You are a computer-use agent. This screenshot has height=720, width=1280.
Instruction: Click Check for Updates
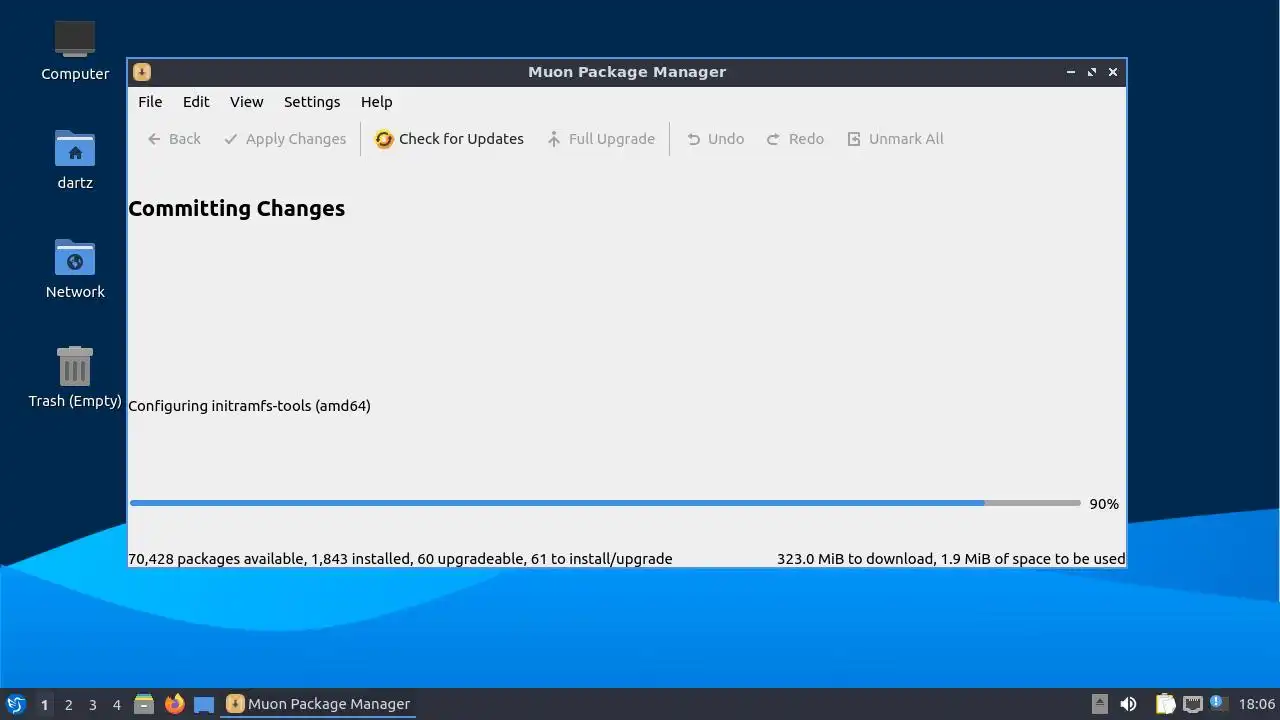[x=449, y=139]
